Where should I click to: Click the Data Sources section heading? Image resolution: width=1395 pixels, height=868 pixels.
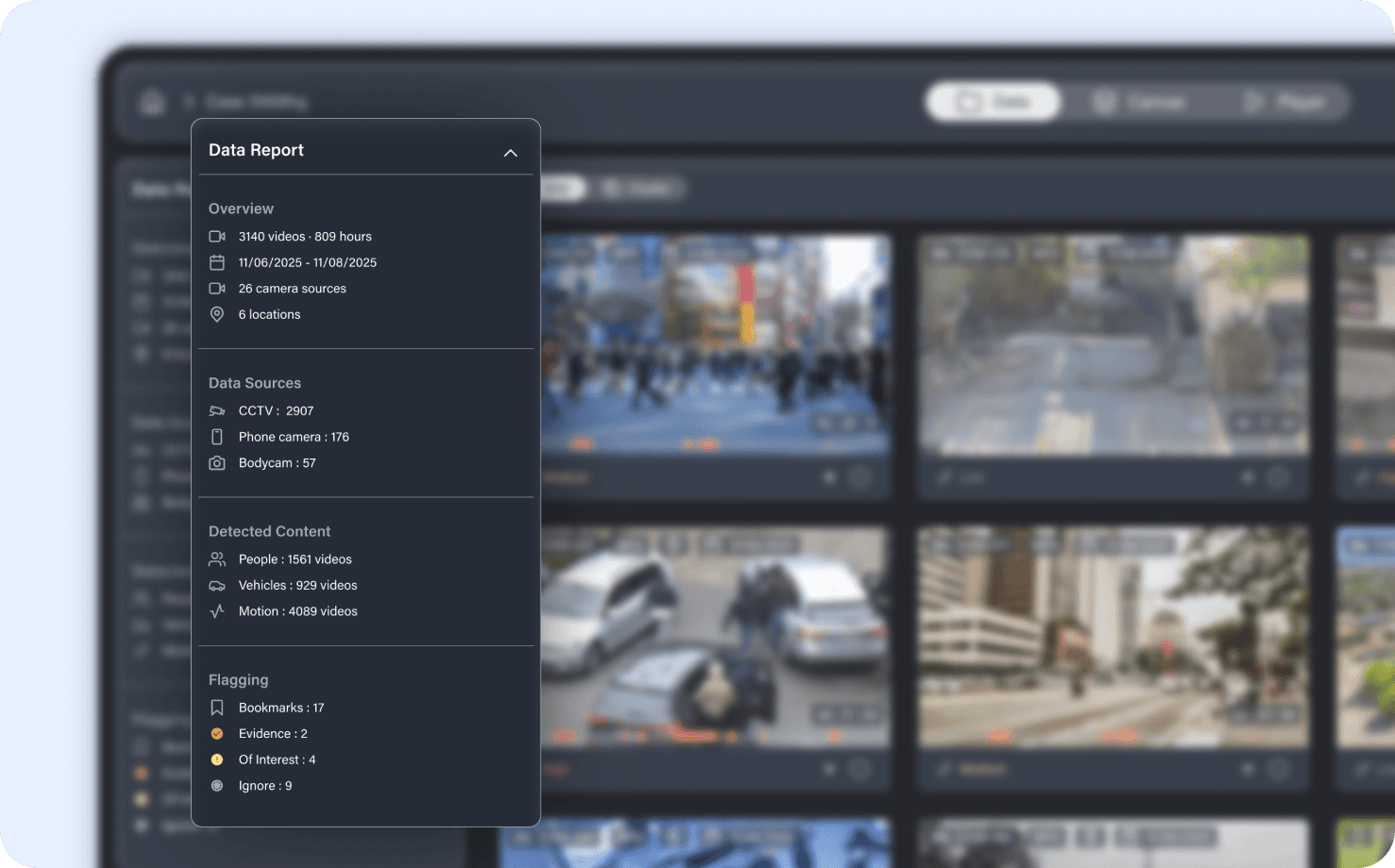pos(255,383)
